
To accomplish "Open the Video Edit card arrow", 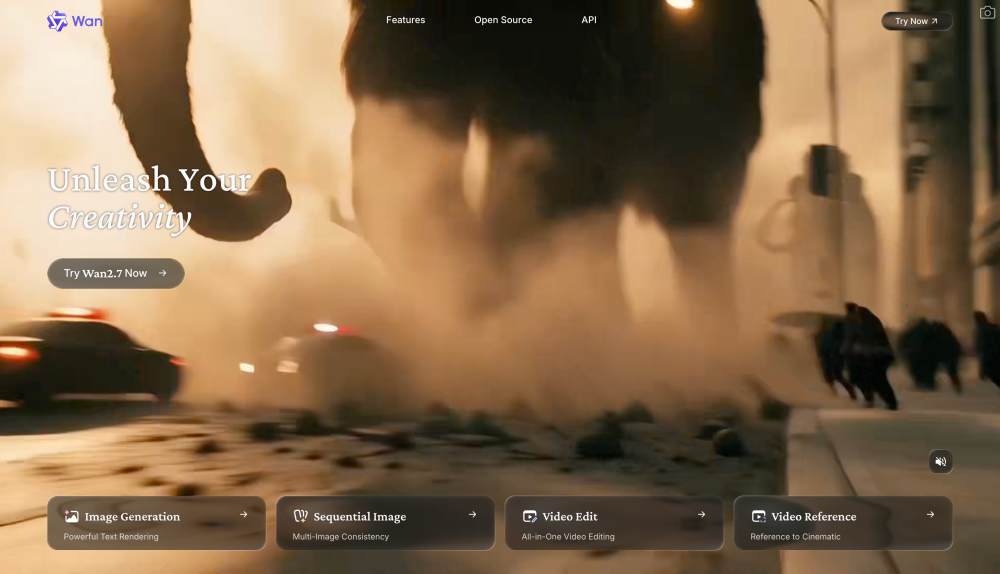I will [702, 514].
